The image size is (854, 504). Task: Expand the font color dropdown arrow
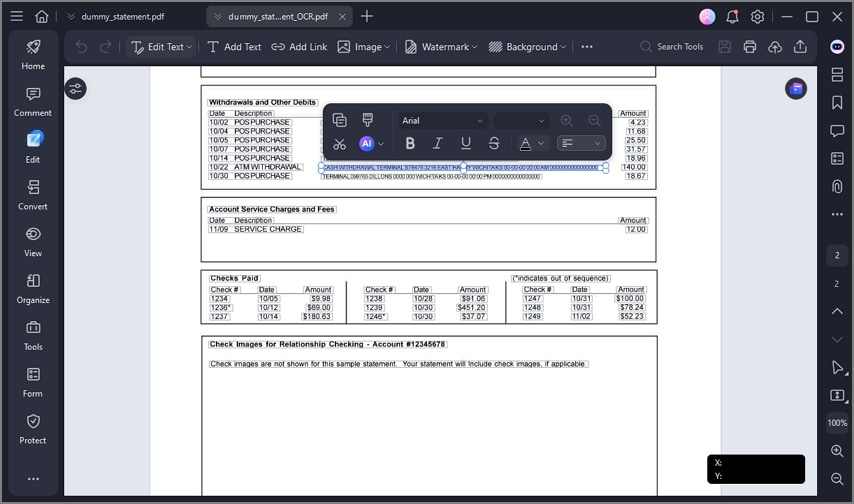pyautogui.click(x=541, y=143)
